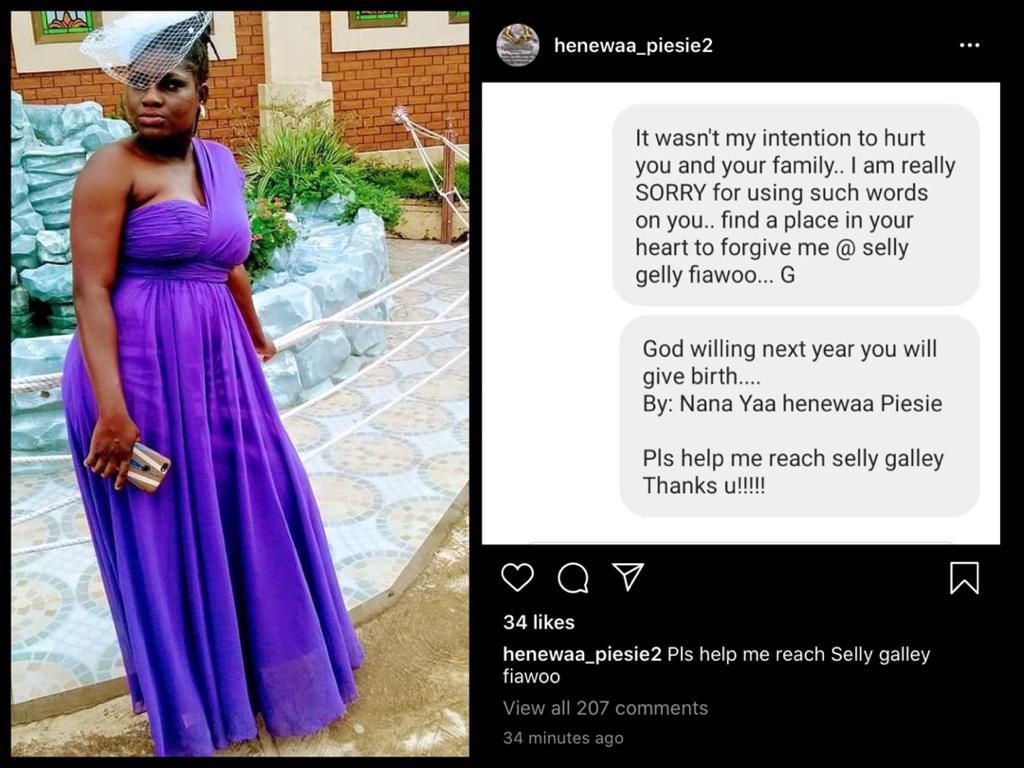The height and width of the screenshot is (768, 1024).
Task: Save the post with the bookmark icon
Action: 964,577
